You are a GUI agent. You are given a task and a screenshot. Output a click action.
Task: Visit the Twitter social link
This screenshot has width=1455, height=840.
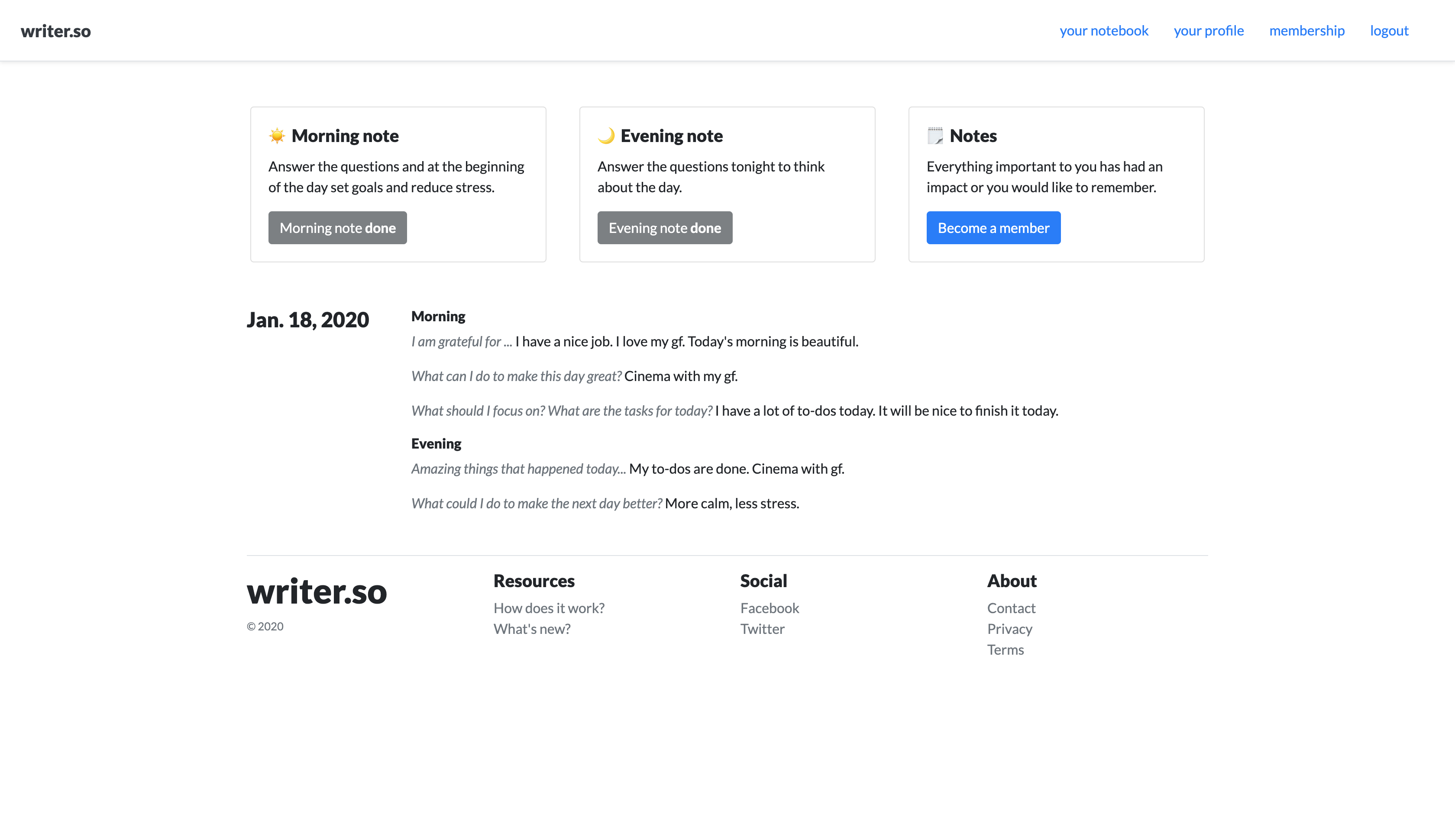click(x=762, y=629)
